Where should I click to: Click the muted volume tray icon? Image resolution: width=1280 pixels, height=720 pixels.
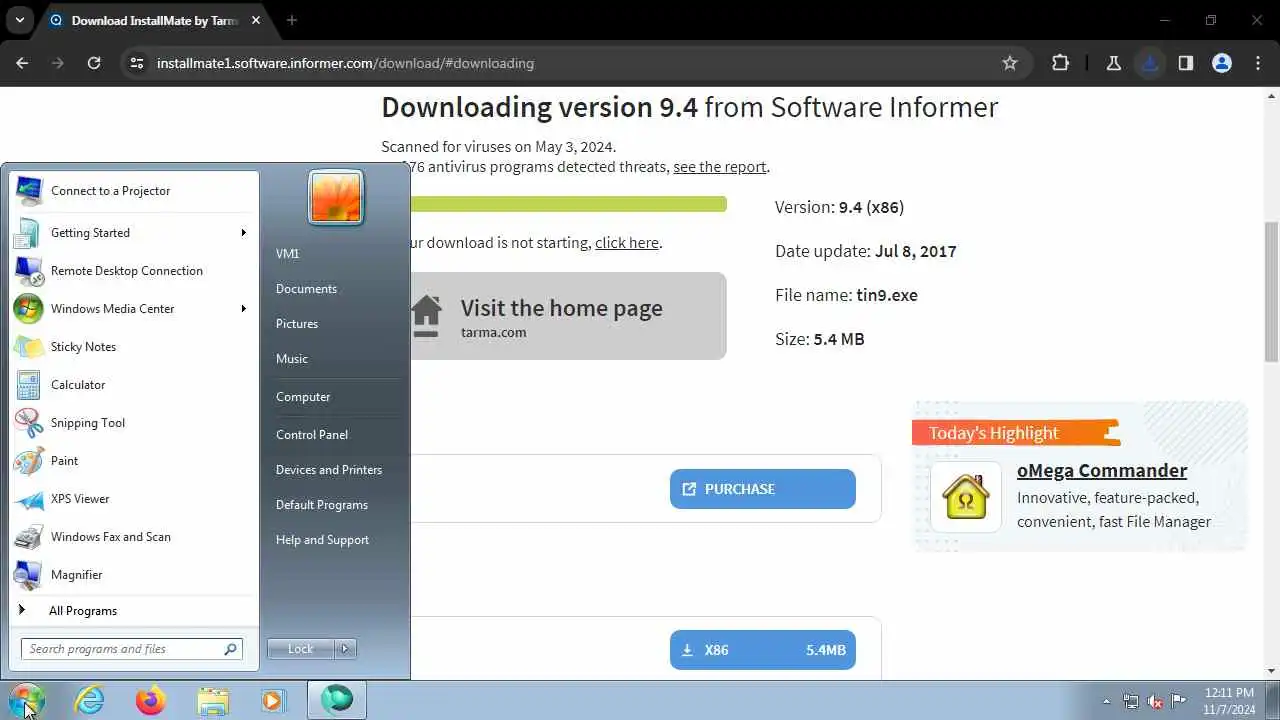point(1155,701)
